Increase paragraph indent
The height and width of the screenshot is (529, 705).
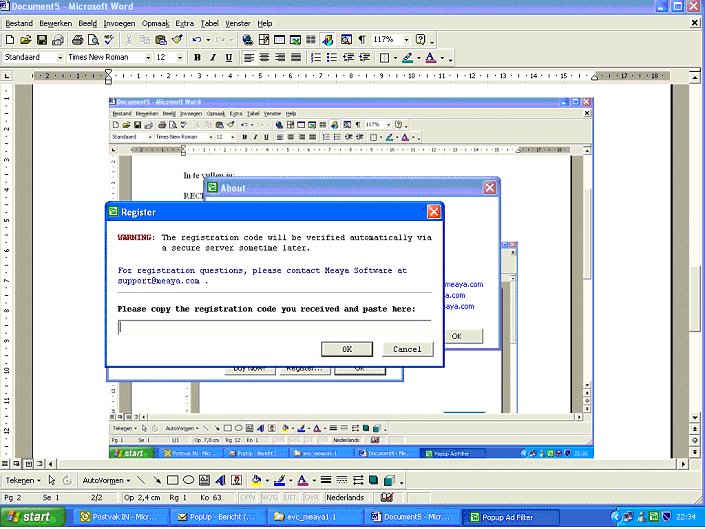(364, 58)
